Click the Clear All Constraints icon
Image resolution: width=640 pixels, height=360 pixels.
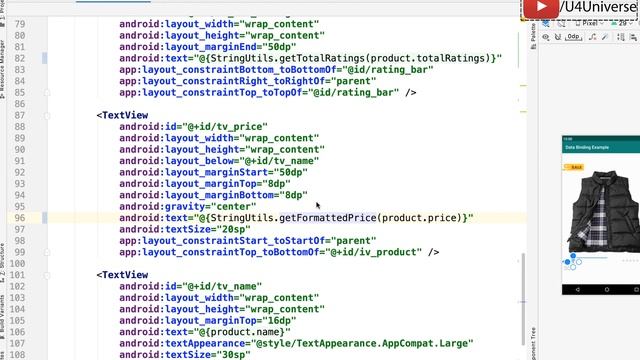click(593, 37)
